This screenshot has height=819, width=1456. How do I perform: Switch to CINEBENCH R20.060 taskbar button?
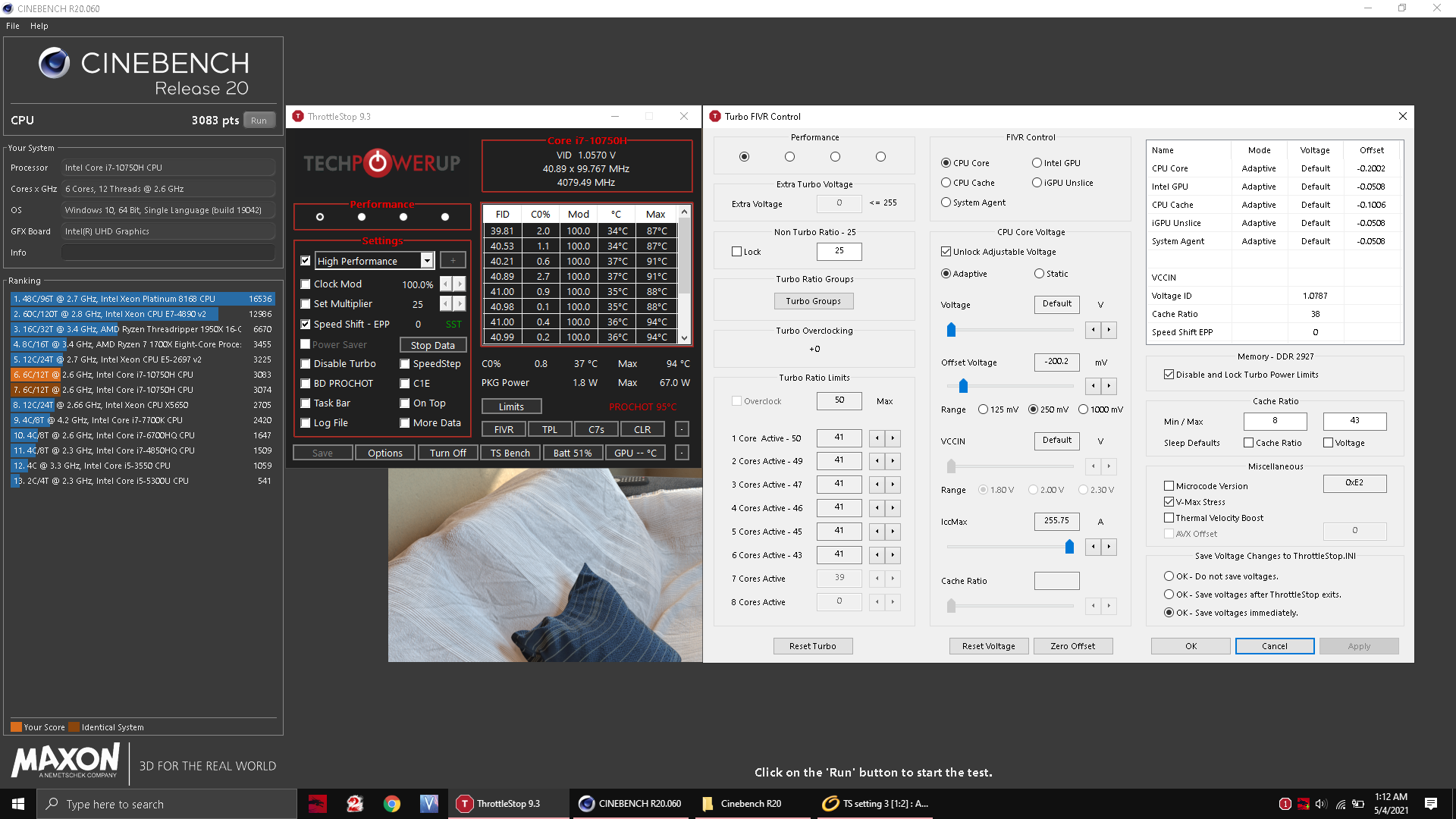pos(631,804)
